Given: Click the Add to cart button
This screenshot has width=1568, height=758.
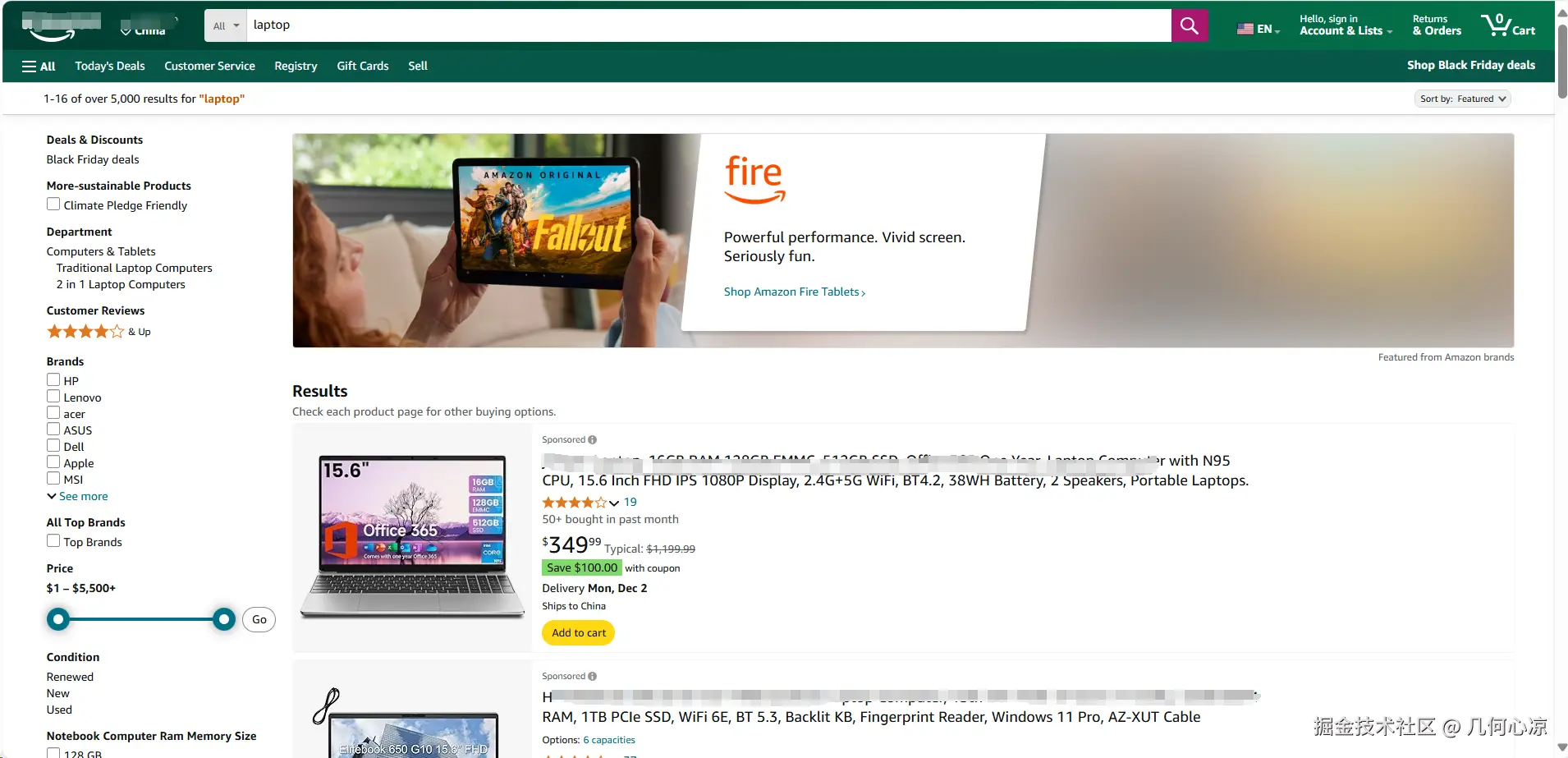Looking at the screenshot, I should pyautogui.click(x=579, y=633).
